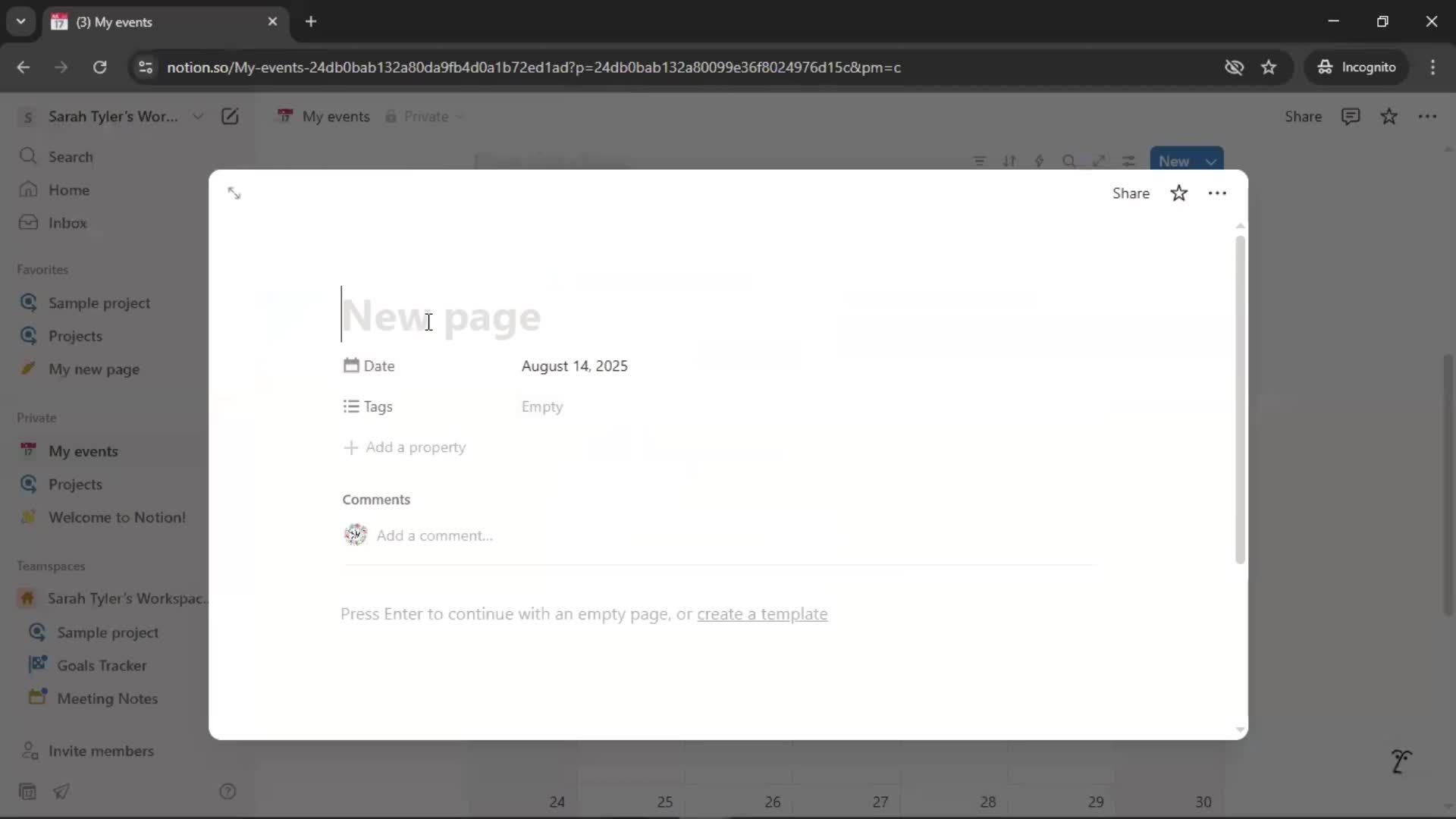
Task: Open site information icon in address bar
Action: pyautogui.click(x=146, y=67)
